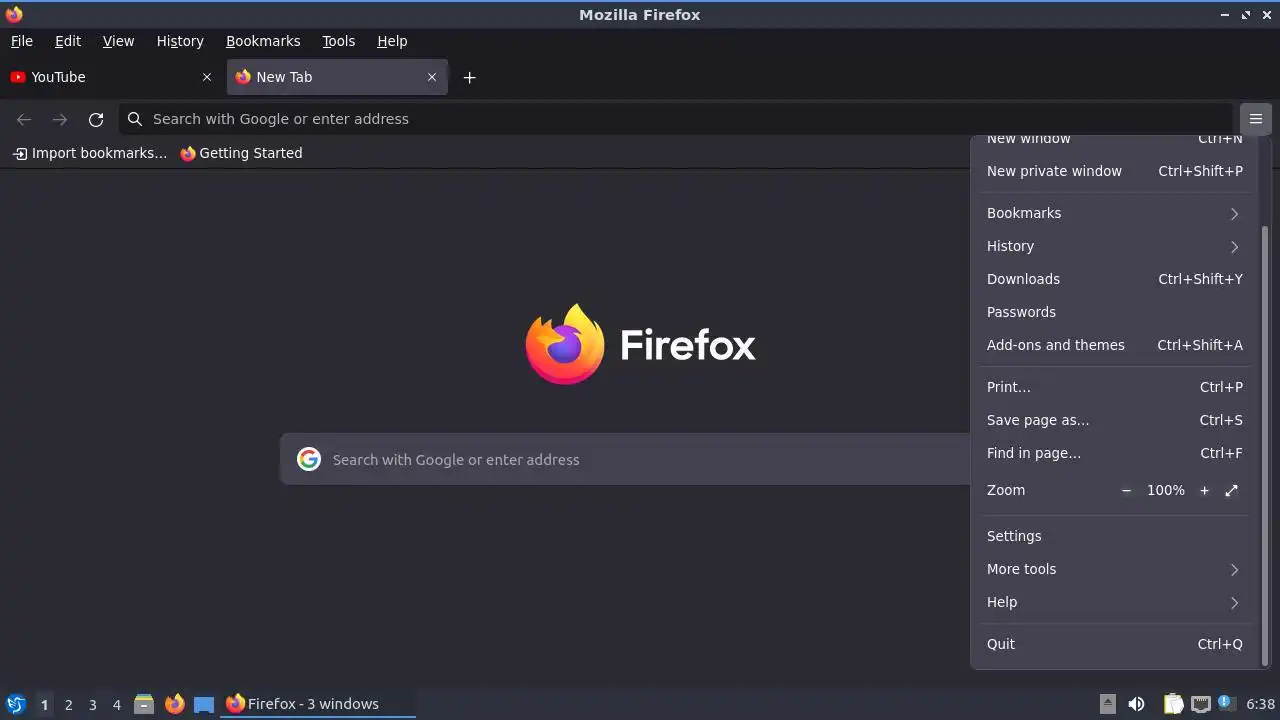This screenshot has width=1280, height=720.
Task: Open the Tools menu
Action: coord(339,41)
